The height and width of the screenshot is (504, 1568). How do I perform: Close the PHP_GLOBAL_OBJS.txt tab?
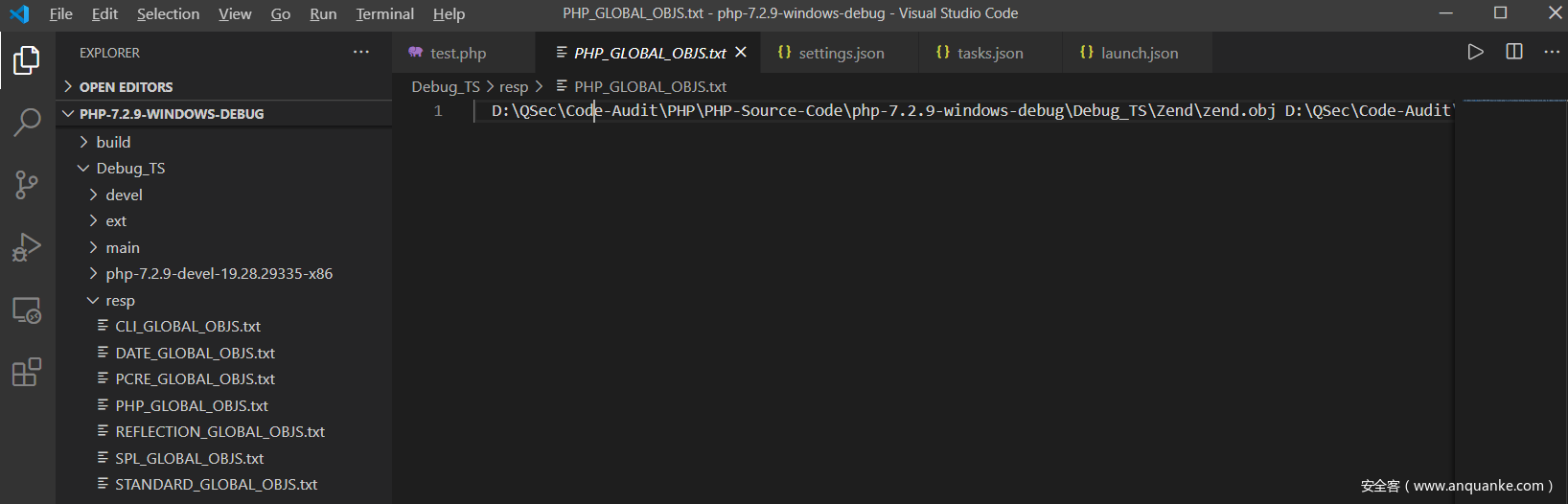click(x=741, y=53)
